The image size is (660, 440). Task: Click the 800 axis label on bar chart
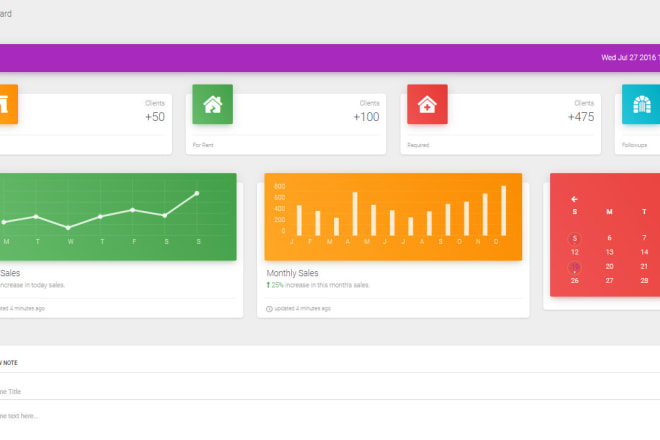point(279,187)
